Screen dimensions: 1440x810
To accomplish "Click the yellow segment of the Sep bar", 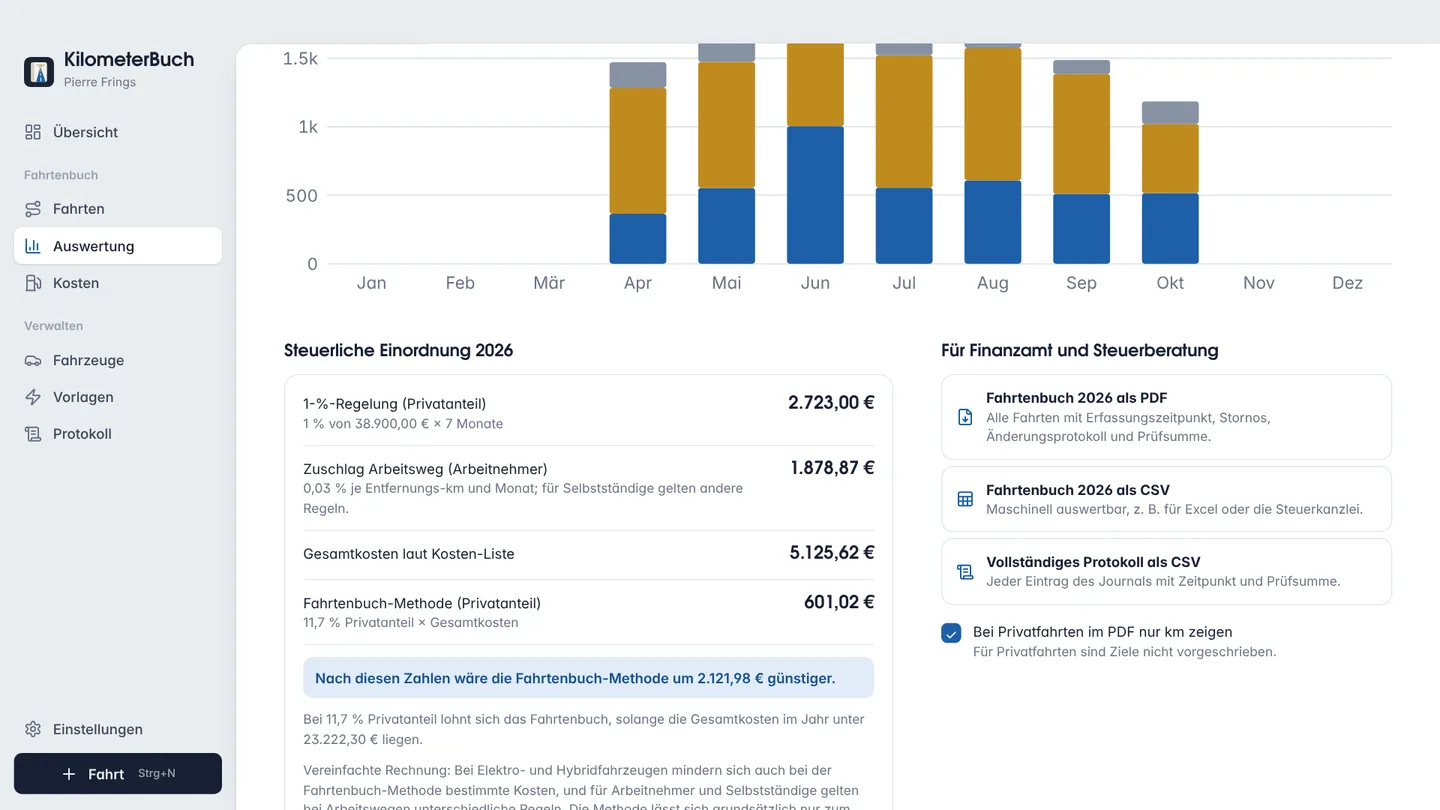I will 1081,134.
